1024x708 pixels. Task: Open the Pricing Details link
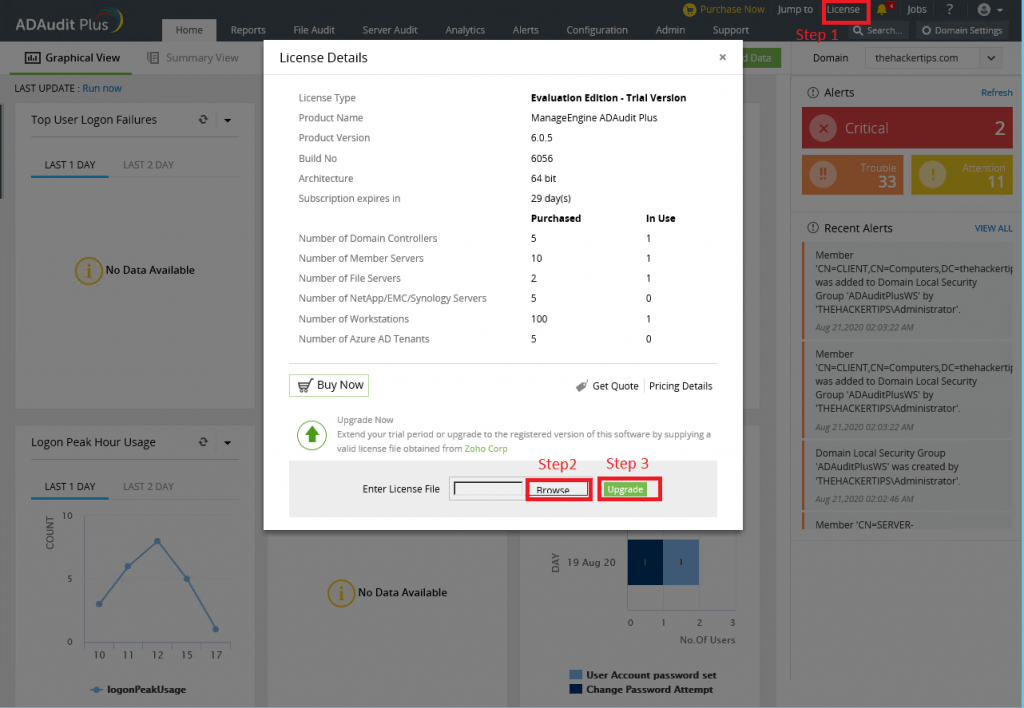(x=680, y=386)
